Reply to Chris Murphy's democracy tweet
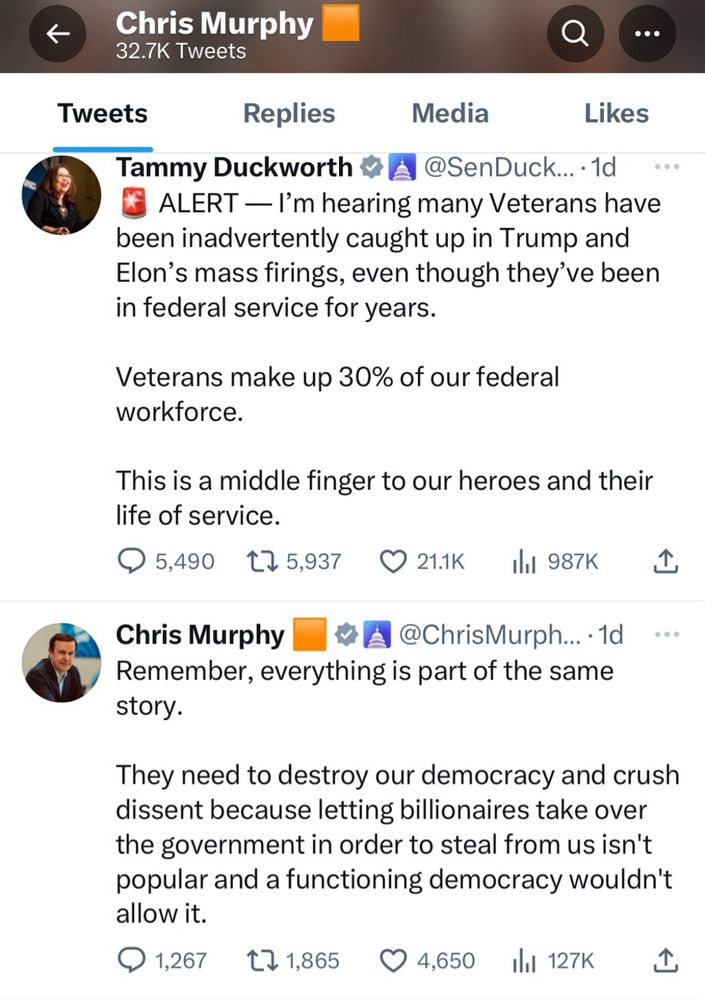Screen dimensions: 705x1000 [x=133, y=961]
